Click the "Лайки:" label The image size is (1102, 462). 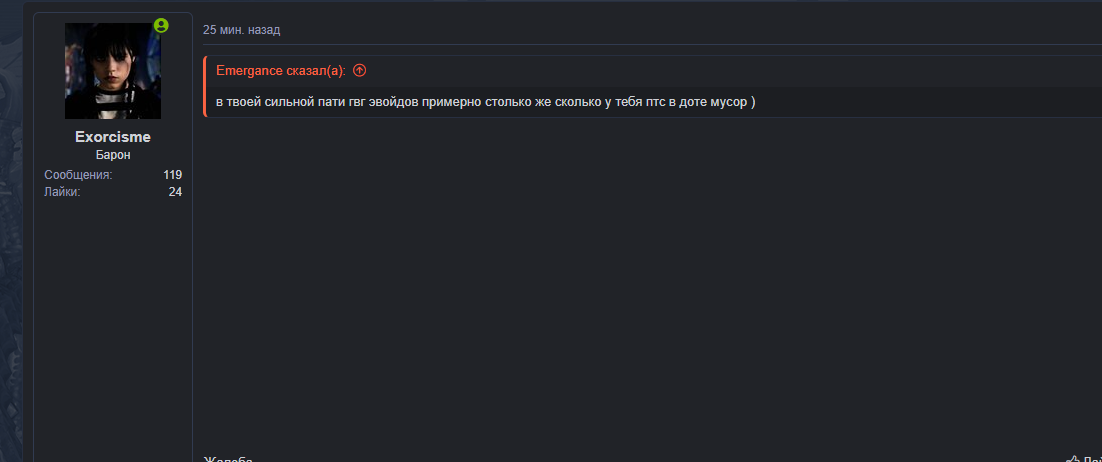click(62, 192)
